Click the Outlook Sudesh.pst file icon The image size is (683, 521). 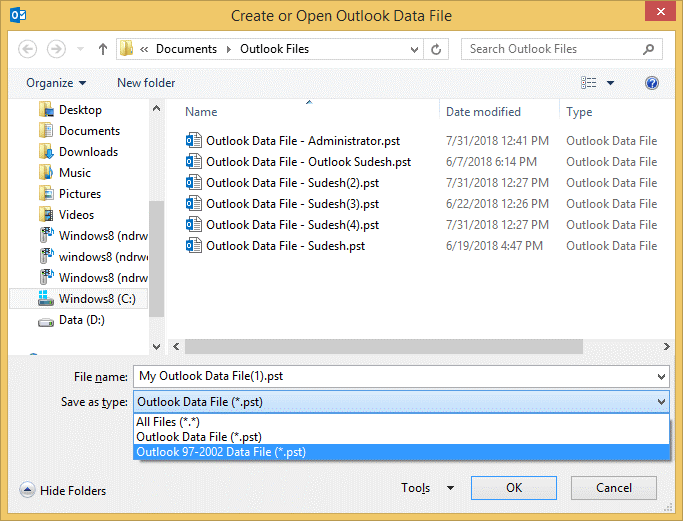[194, 161]
